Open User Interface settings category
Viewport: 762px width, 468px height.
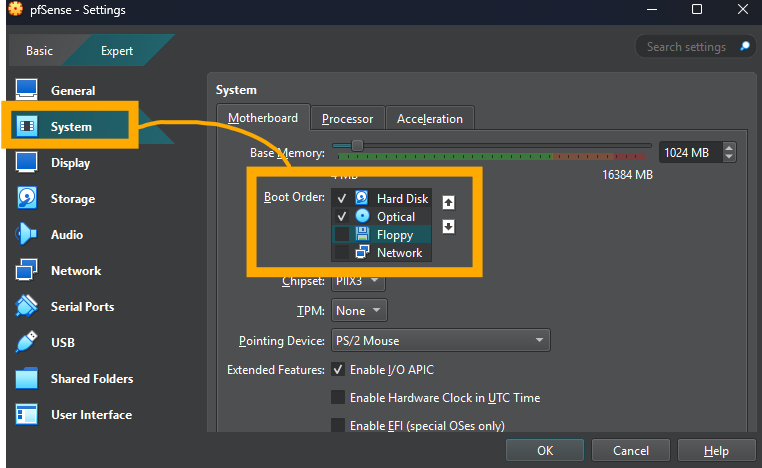click(x=91, y=415)
